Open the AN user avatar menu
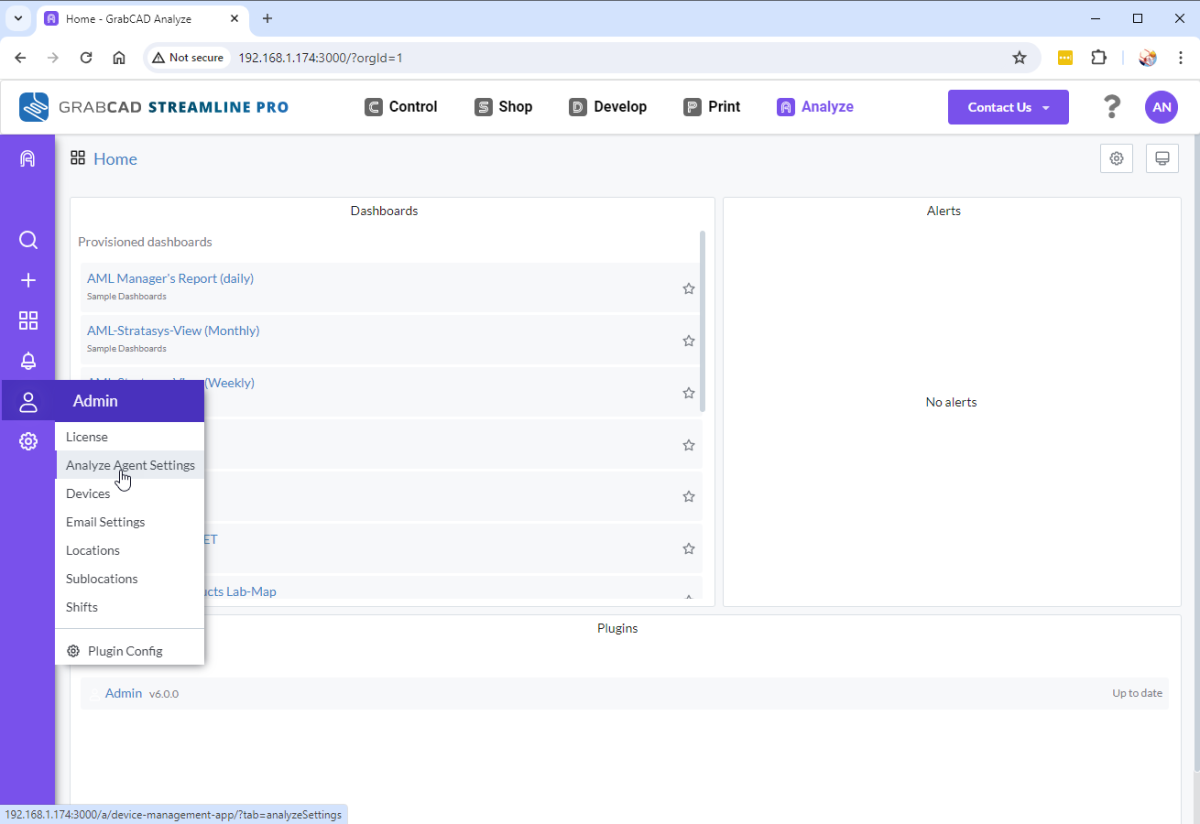This screenshot has width=1200, height=824. tap(1162, 107)
